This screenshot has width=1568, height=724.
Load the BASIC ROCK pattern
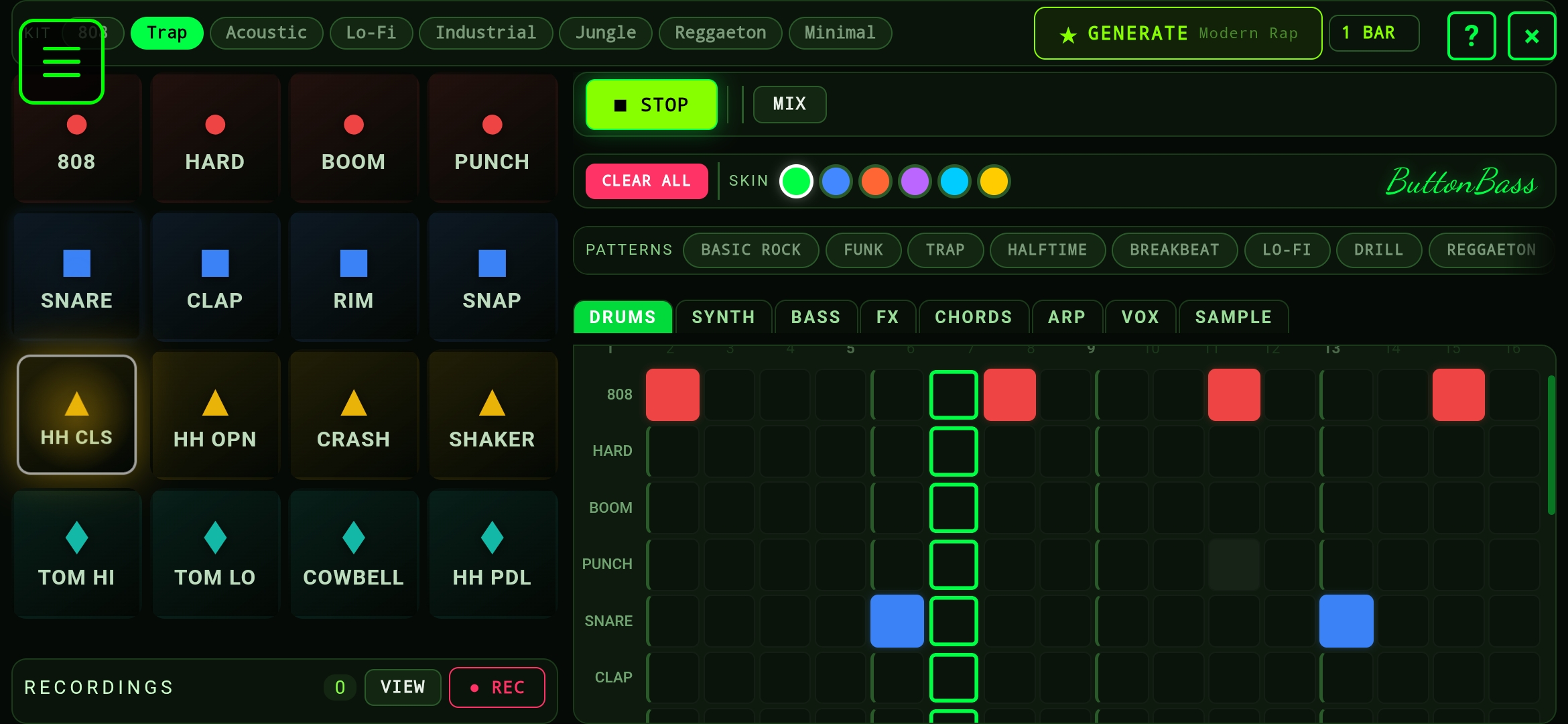[x=751, y=250]
